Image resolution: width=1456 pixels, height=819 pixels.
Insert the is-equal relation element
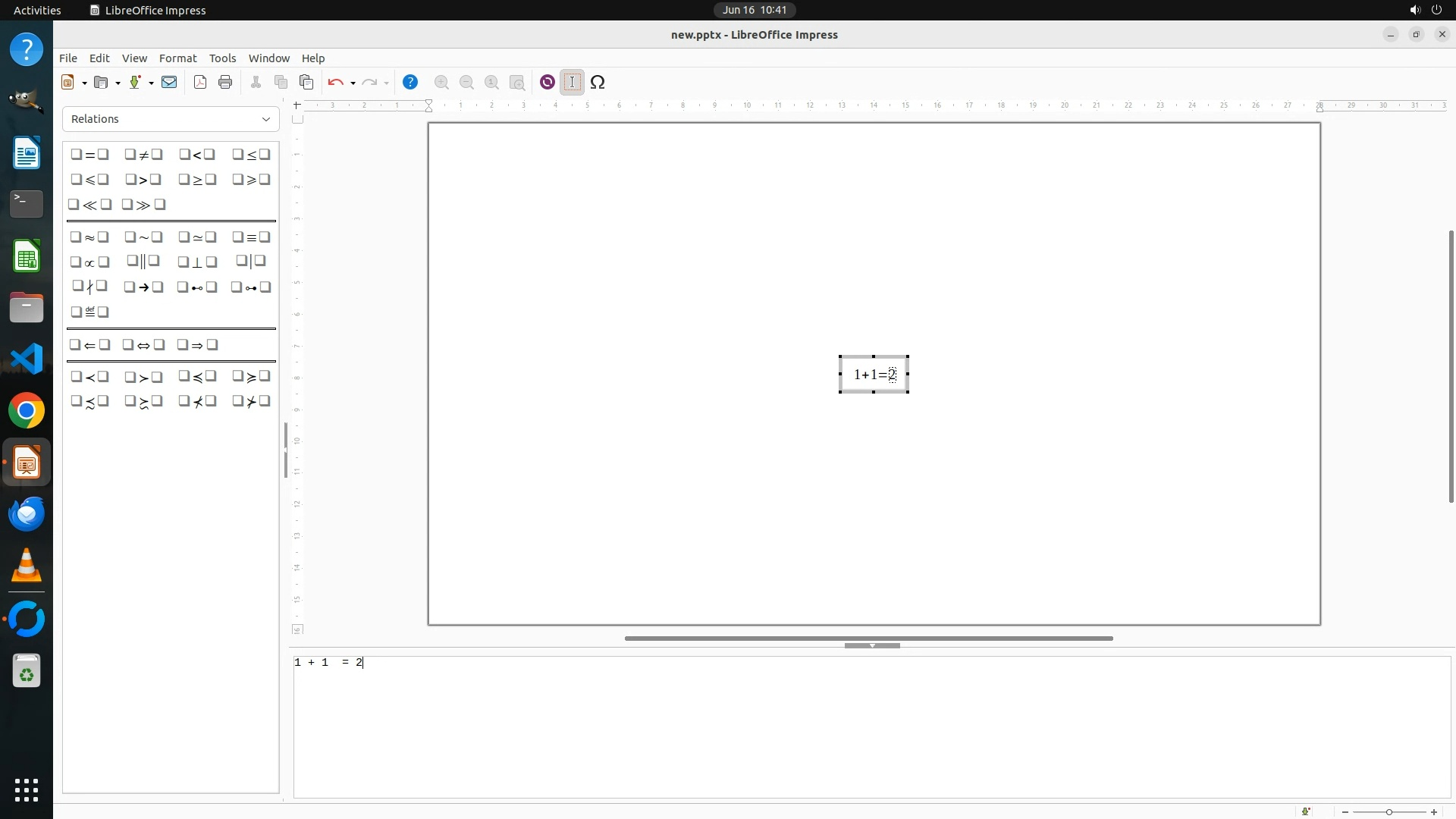pyautogui.click(x=89, y=155)
